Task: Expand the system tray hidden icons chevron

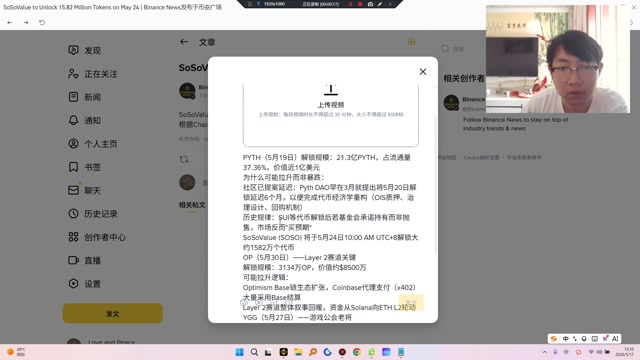Action: coord(544,352)
